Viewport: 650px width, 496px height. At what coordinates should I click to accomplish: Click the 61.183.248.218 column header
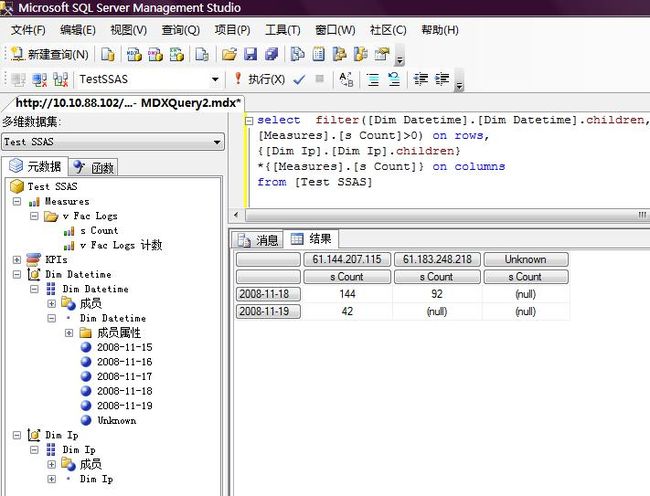tap(437, 259)
